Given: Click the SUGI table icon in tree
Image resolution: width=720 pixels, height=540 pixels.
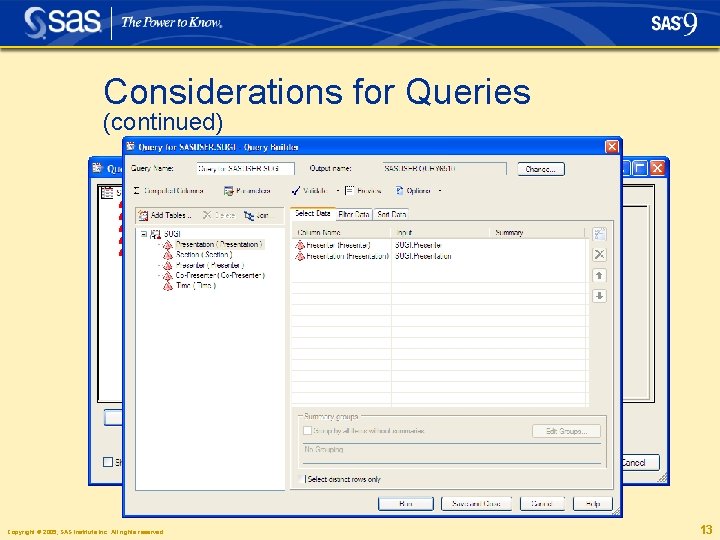Looking at the screenshot, I should tap(156, 234).
